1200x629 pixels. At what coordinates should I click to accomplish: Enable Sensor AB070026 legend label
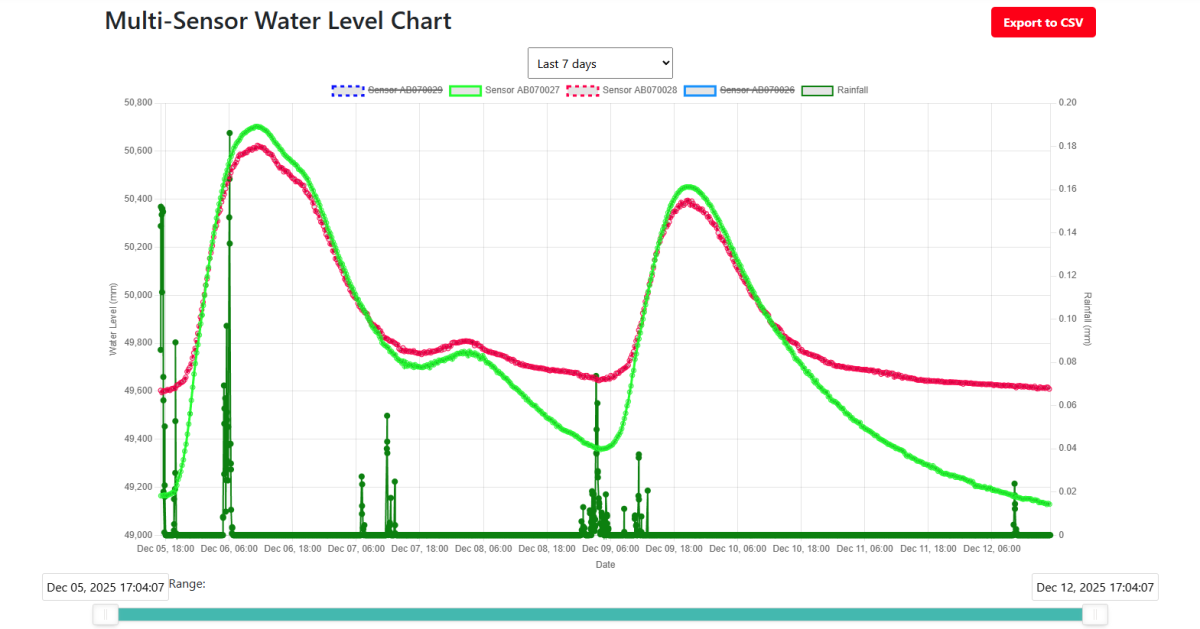coord(757,90)
